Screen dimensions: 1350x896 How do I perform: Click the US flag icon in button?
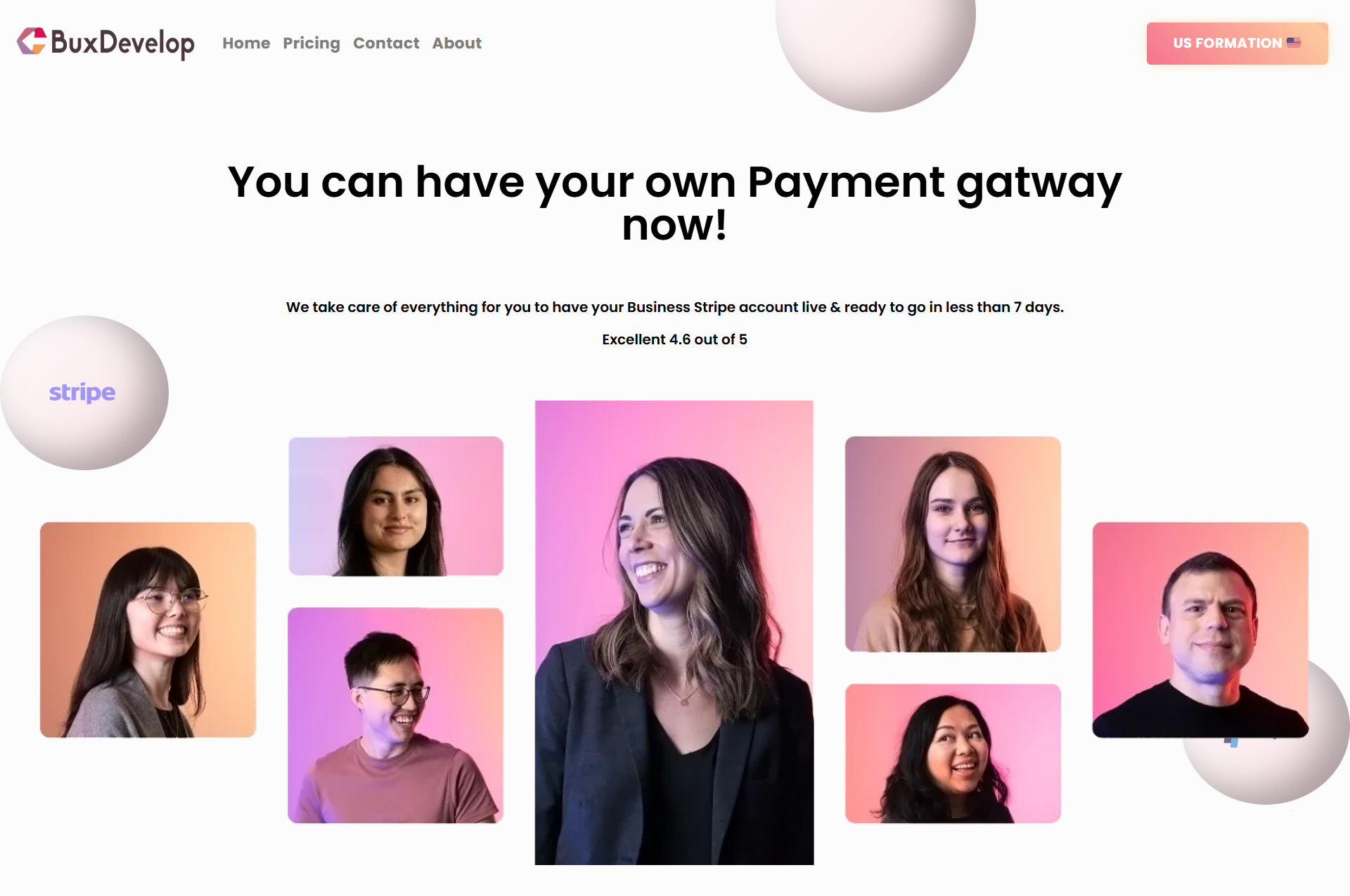1294,43
